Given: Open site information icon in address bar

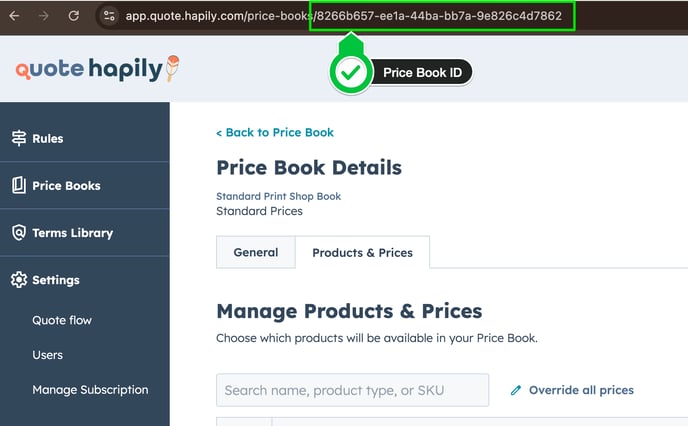Looking at the screenshot, I should [109, 16].
